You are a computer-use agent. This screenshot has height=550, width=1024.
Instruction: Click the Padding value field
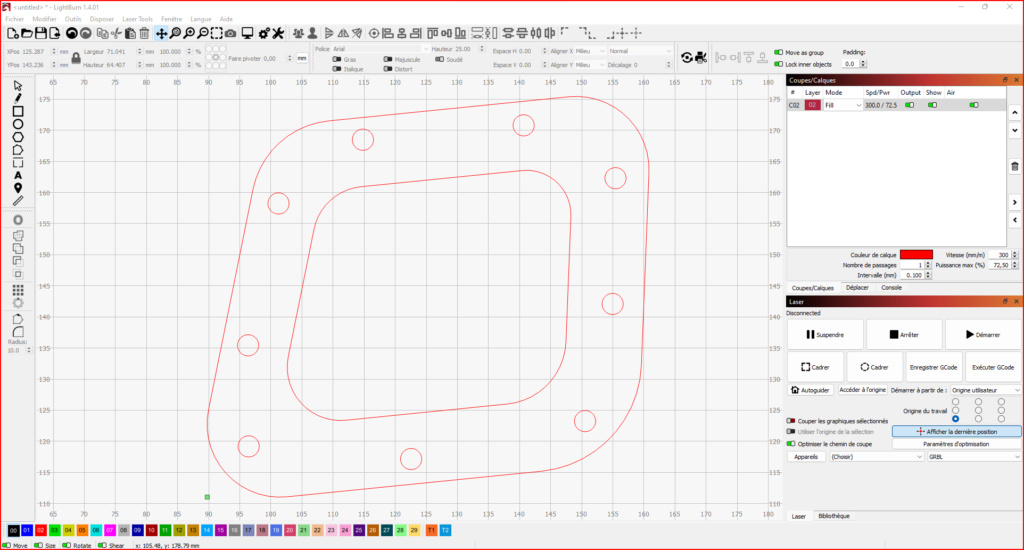coord(850,64)
